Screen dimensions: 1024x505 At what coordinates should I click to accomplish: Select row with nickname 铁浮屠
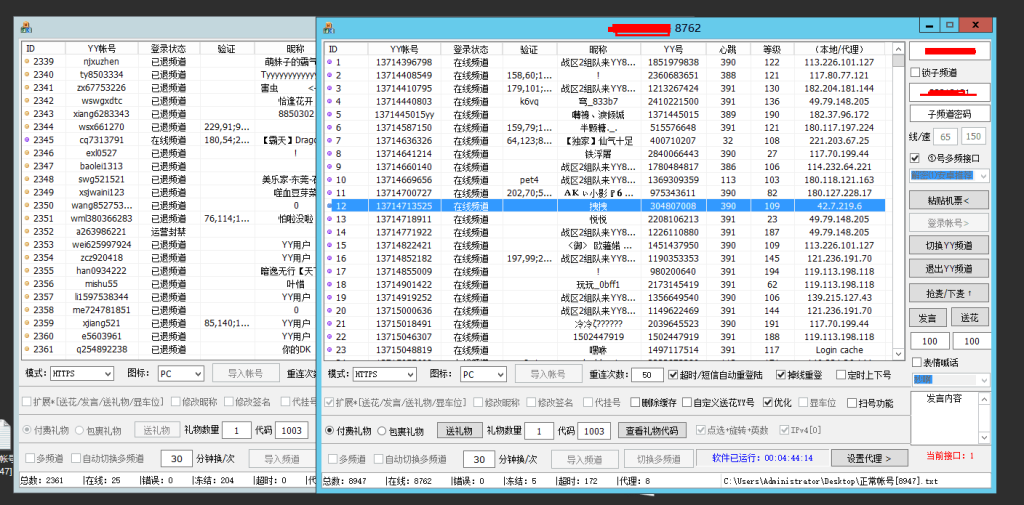605,154
